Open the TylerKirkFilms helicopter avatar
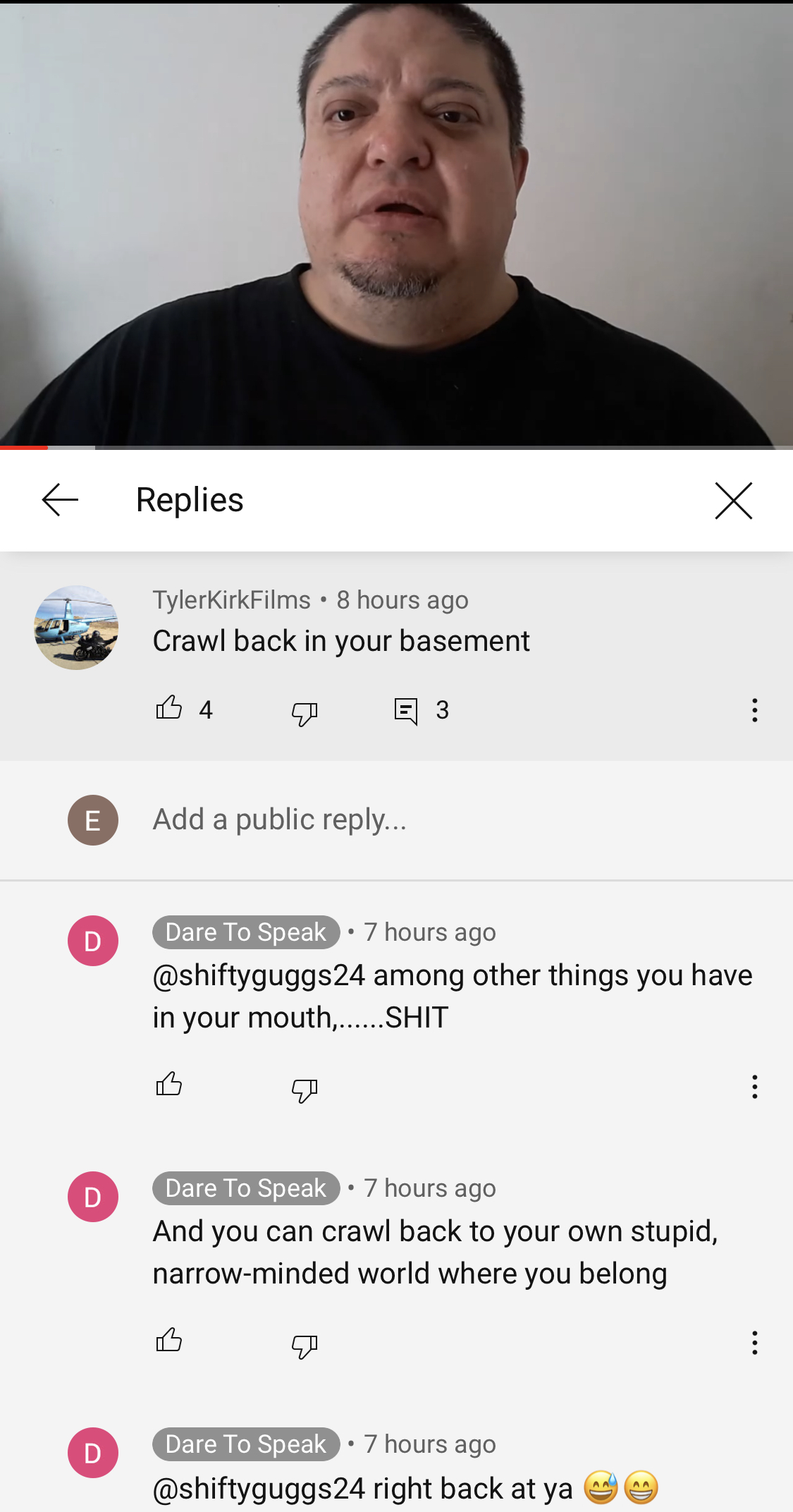 click(76, 628)
